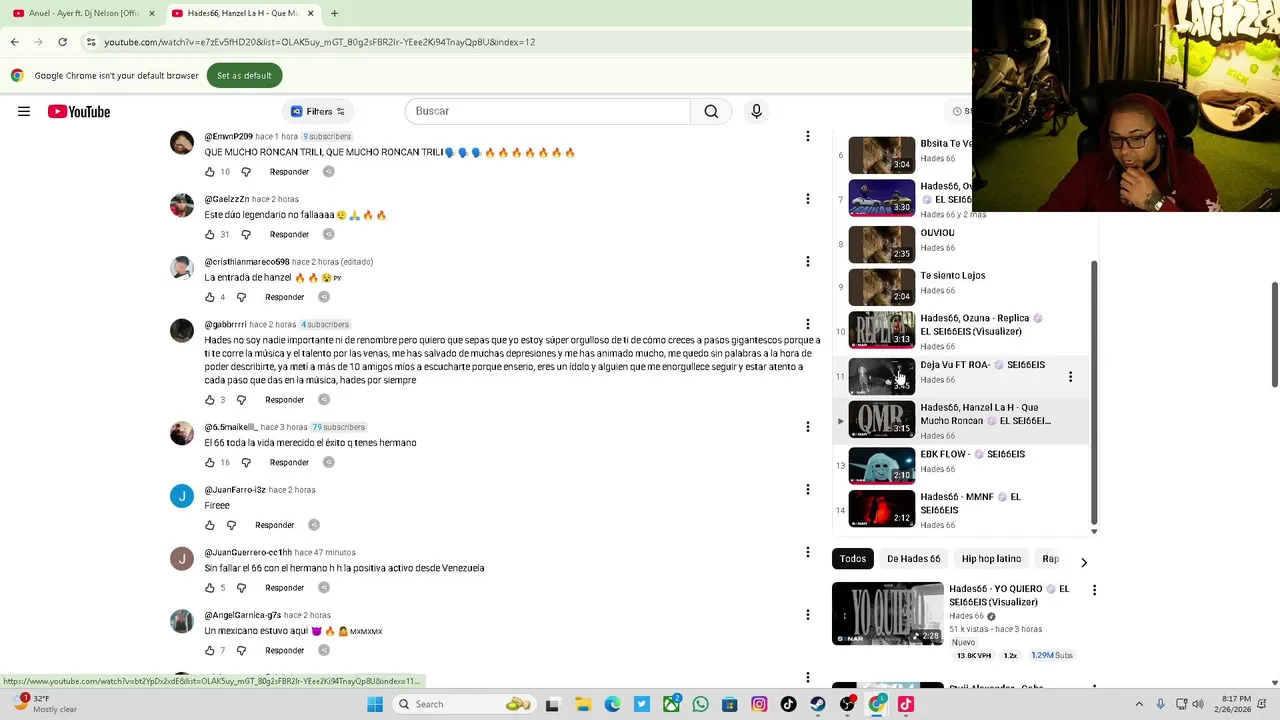Dislike the comment by @gabbrrrri
Image resolution: width=1280 pixels, height=720 pixels.
tap(241, 400)
